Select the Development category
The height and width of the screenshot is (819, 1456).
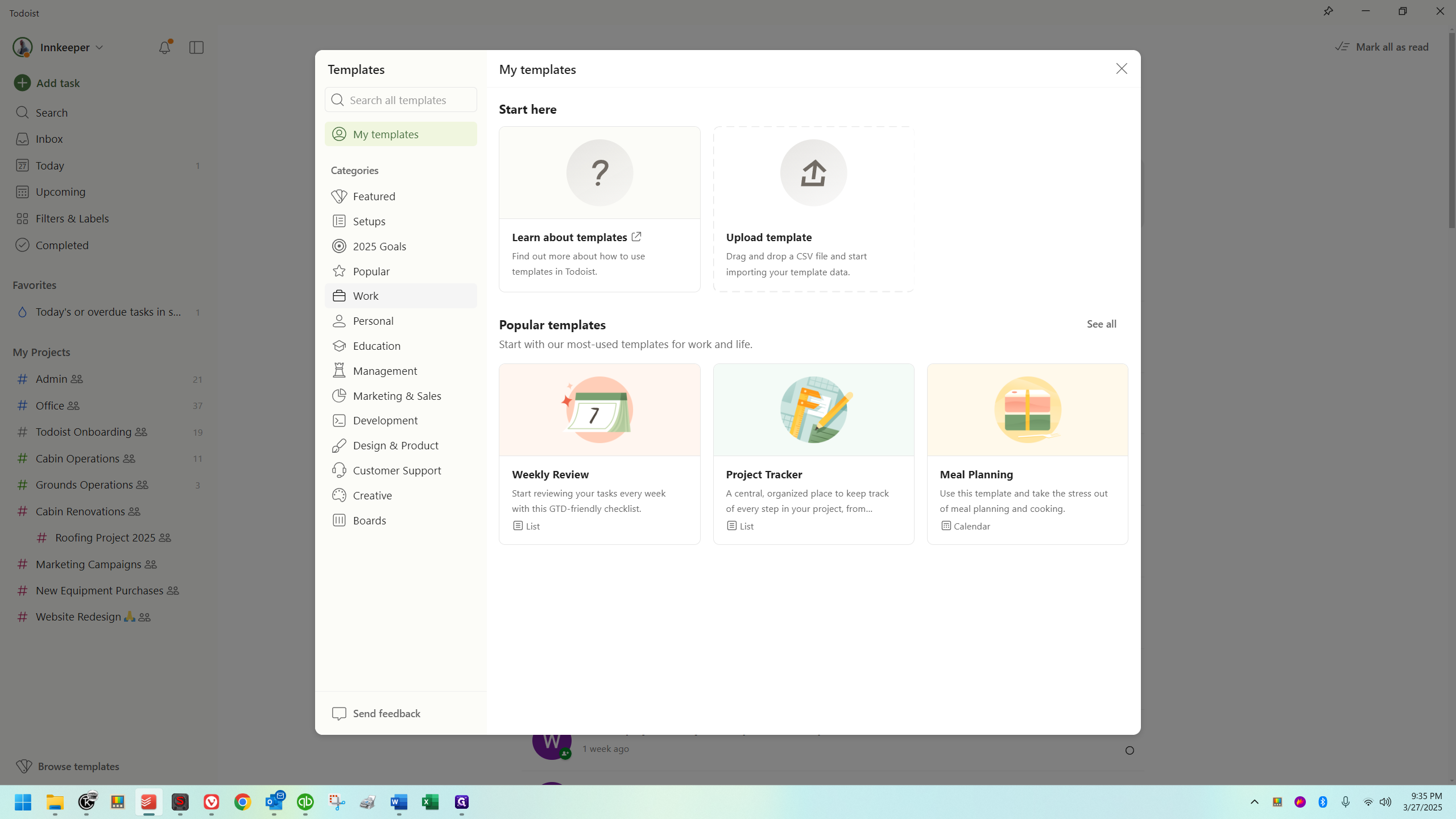tap(401, 420)
